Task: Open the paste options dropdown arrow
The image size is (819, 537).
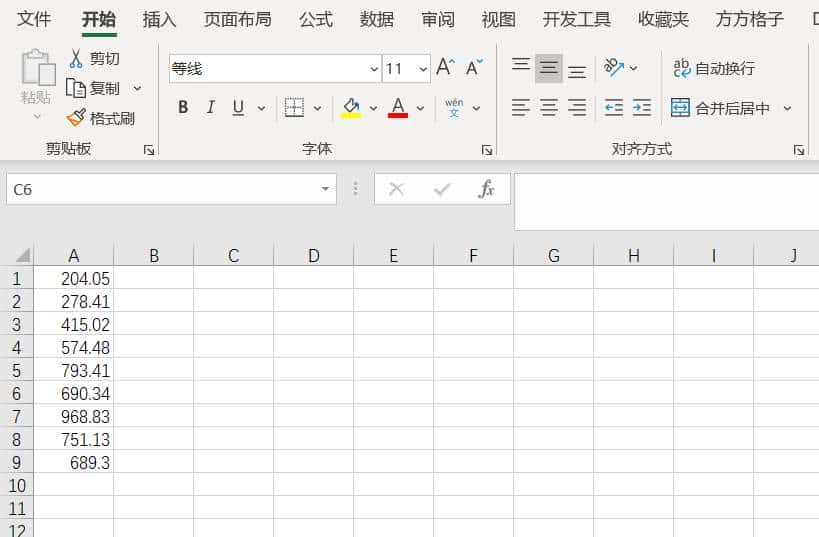Action: [x=37, y=116]
